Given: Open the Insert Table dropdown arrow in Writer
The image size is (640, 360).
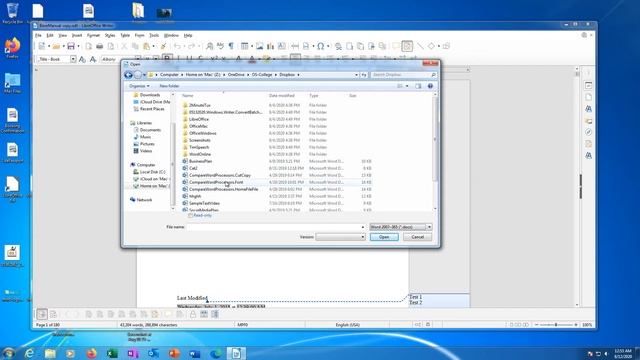Looking at the screenshot, I should (251, 47).
